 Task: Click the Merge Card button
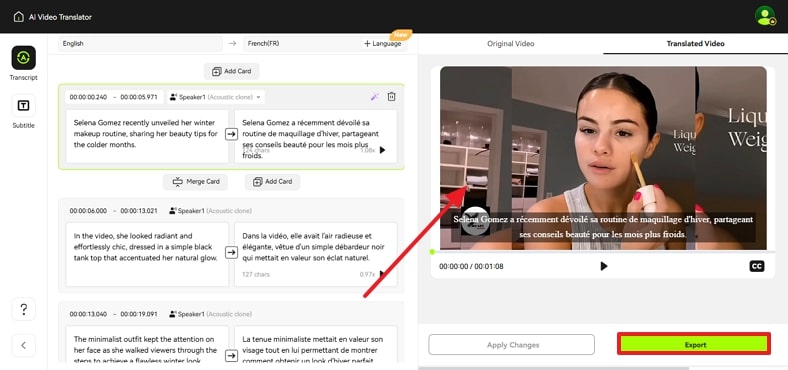pyautogui.click(x=195, y=182)
